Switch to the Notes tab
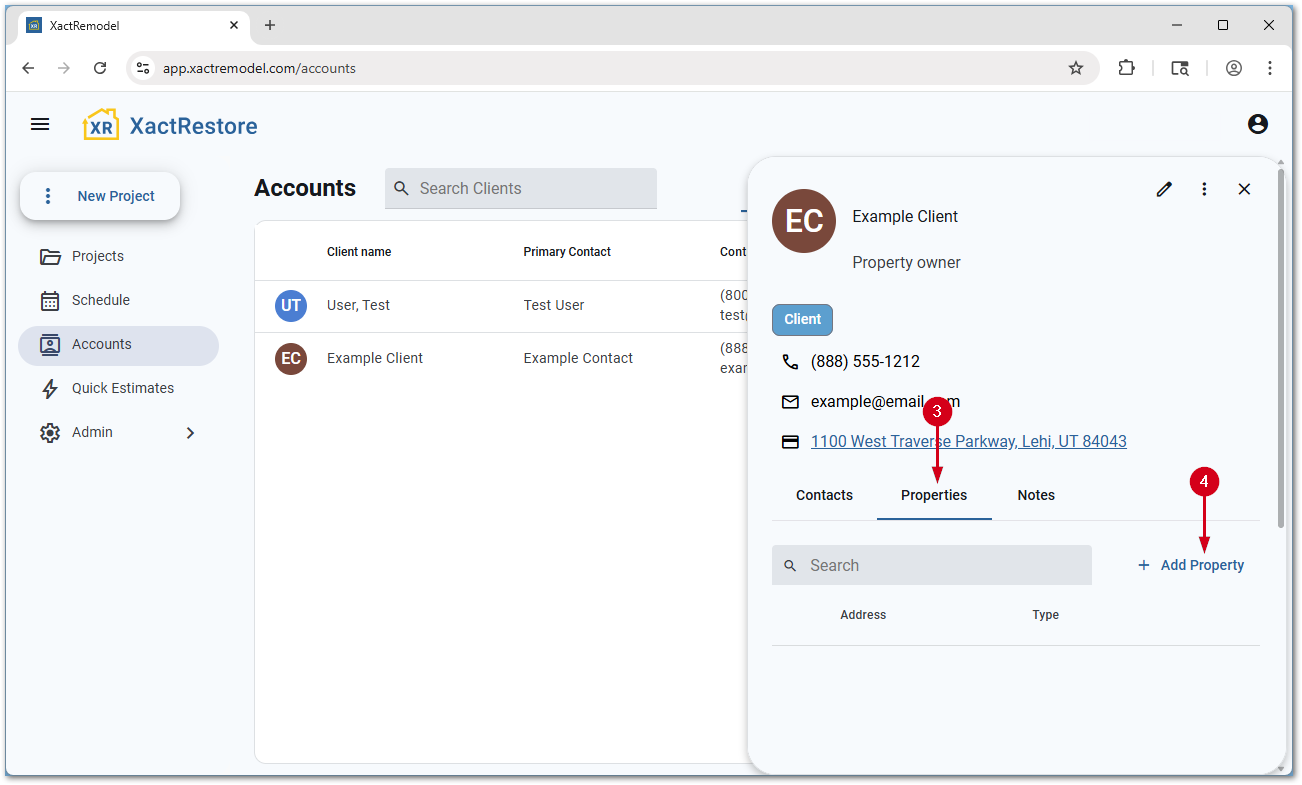 tap(1036, 495)
